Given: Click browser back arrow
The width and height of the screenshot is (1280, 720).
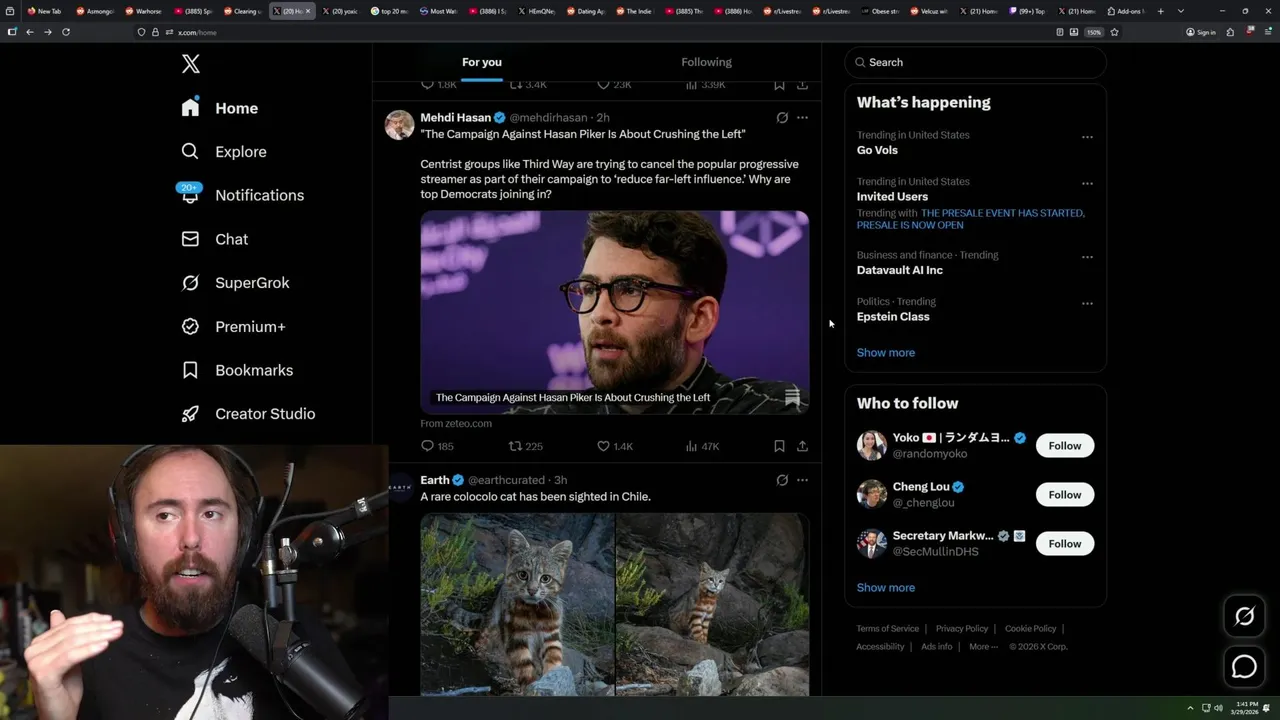Looking at the screenshot, I should [x=30, y=32].
